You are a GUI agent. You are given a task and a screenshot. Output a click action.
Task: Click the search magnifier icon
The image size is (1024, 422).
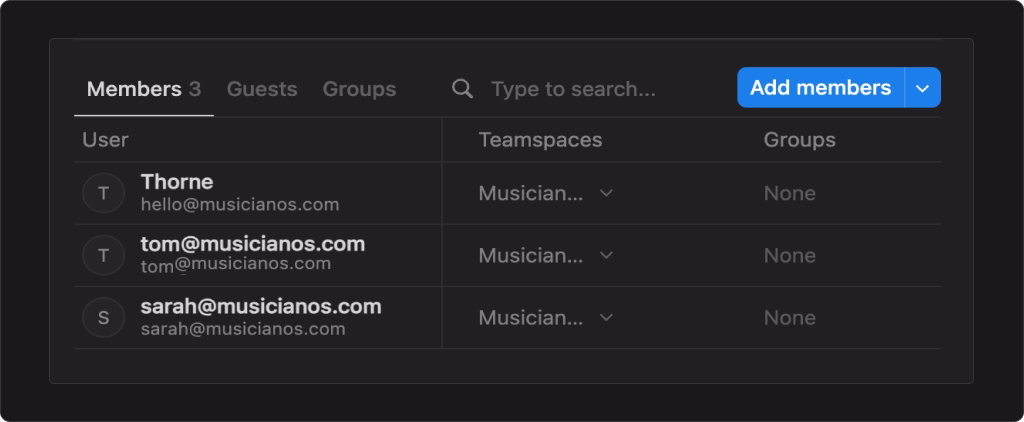pos(462,88)
